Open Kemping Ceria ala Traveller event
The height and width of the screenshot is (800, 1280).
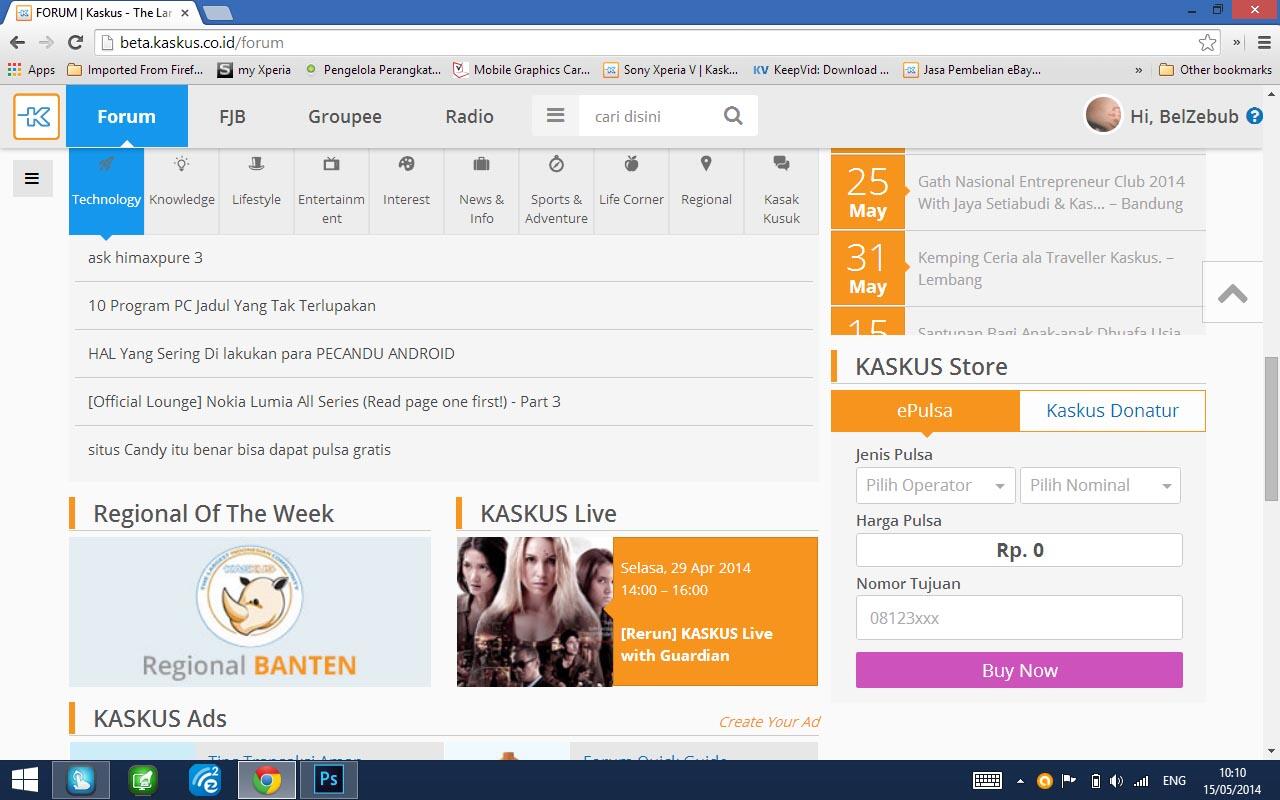(x=1046, y=269)
